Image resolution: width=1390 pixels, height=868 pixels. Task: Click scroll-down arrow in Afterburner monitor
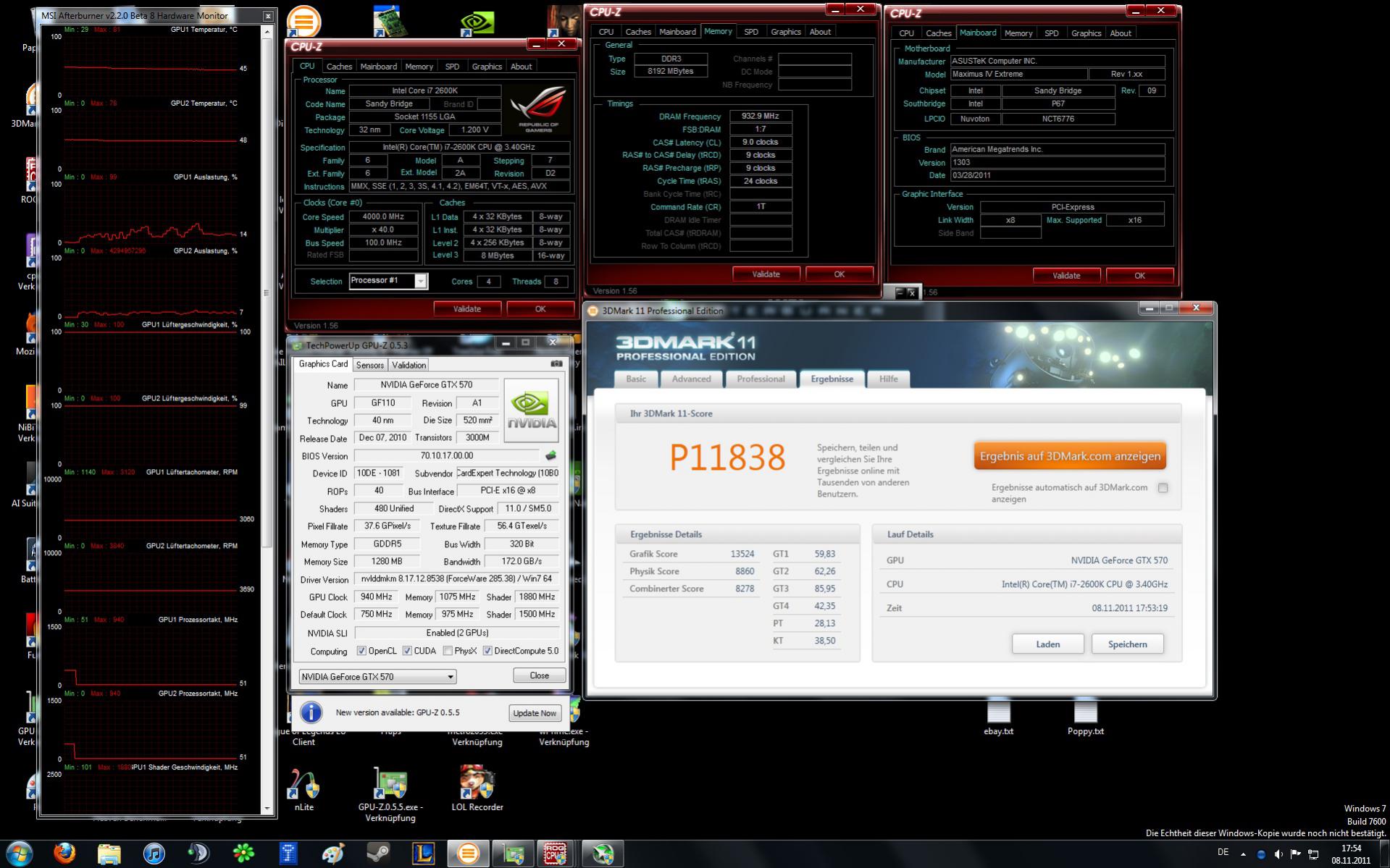coord(267,808)
